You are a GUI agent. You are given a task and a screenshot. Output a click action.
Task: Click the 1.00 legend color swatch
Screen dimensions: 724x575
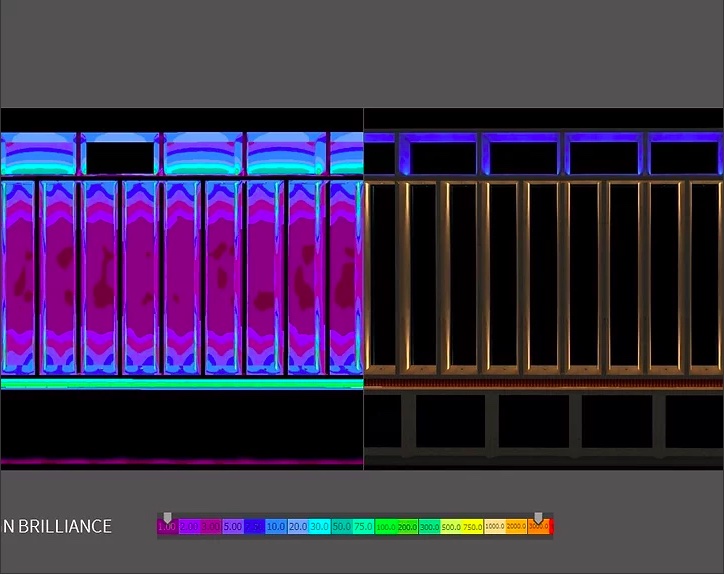click(x=167, y=527)
